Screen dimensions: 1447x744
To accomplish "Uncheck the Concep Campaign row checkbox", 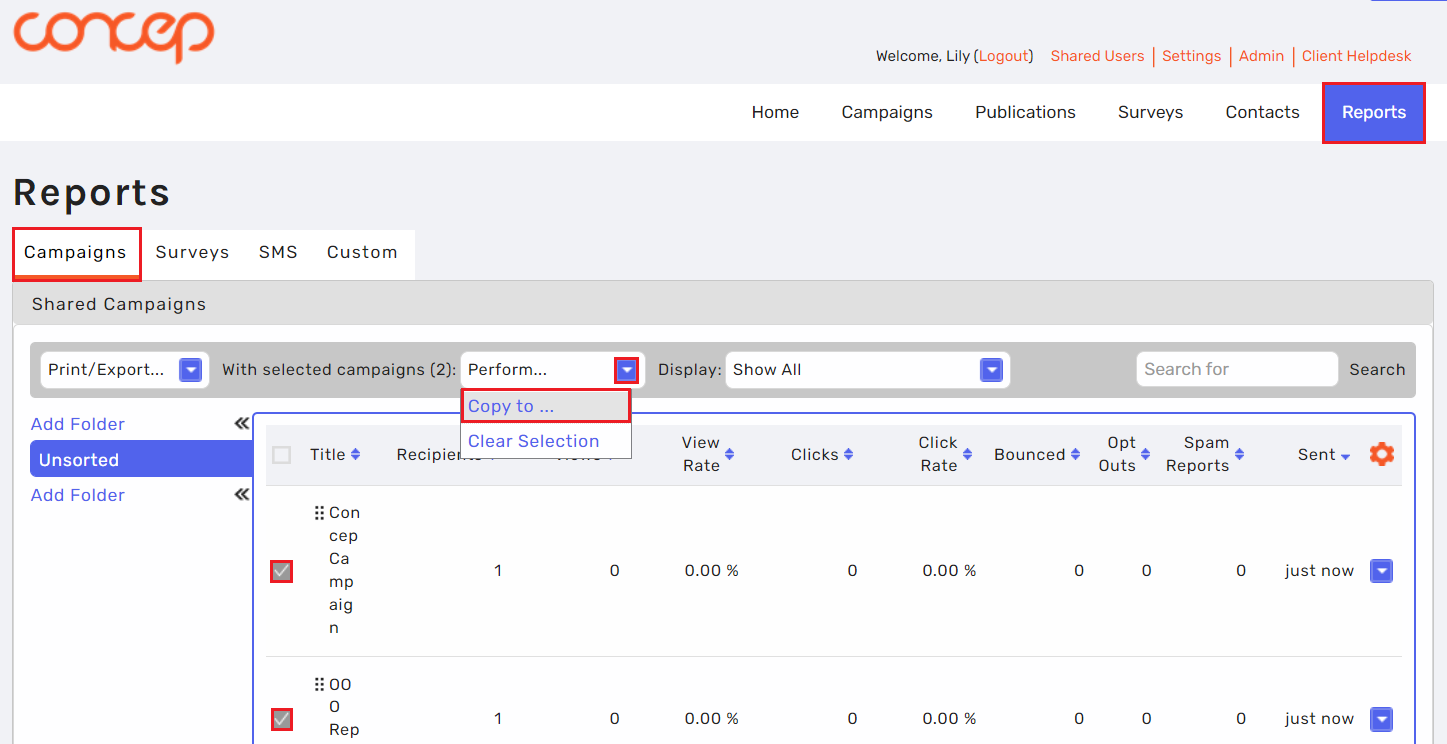I will (x=282, y=571).
